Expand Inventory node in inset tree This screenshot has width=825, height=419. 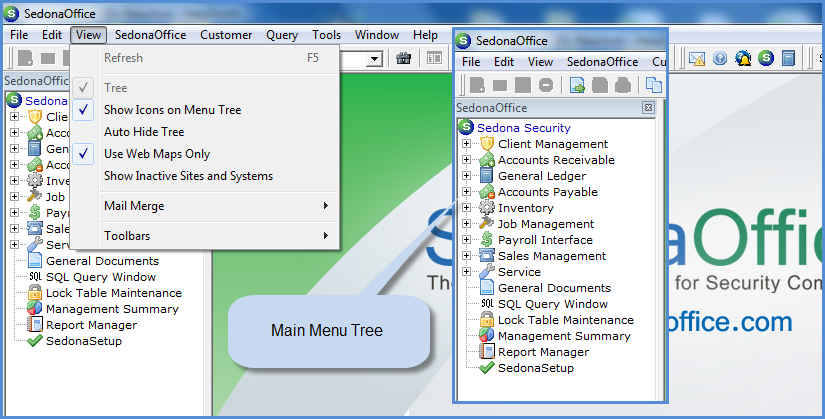click(466, 208)
